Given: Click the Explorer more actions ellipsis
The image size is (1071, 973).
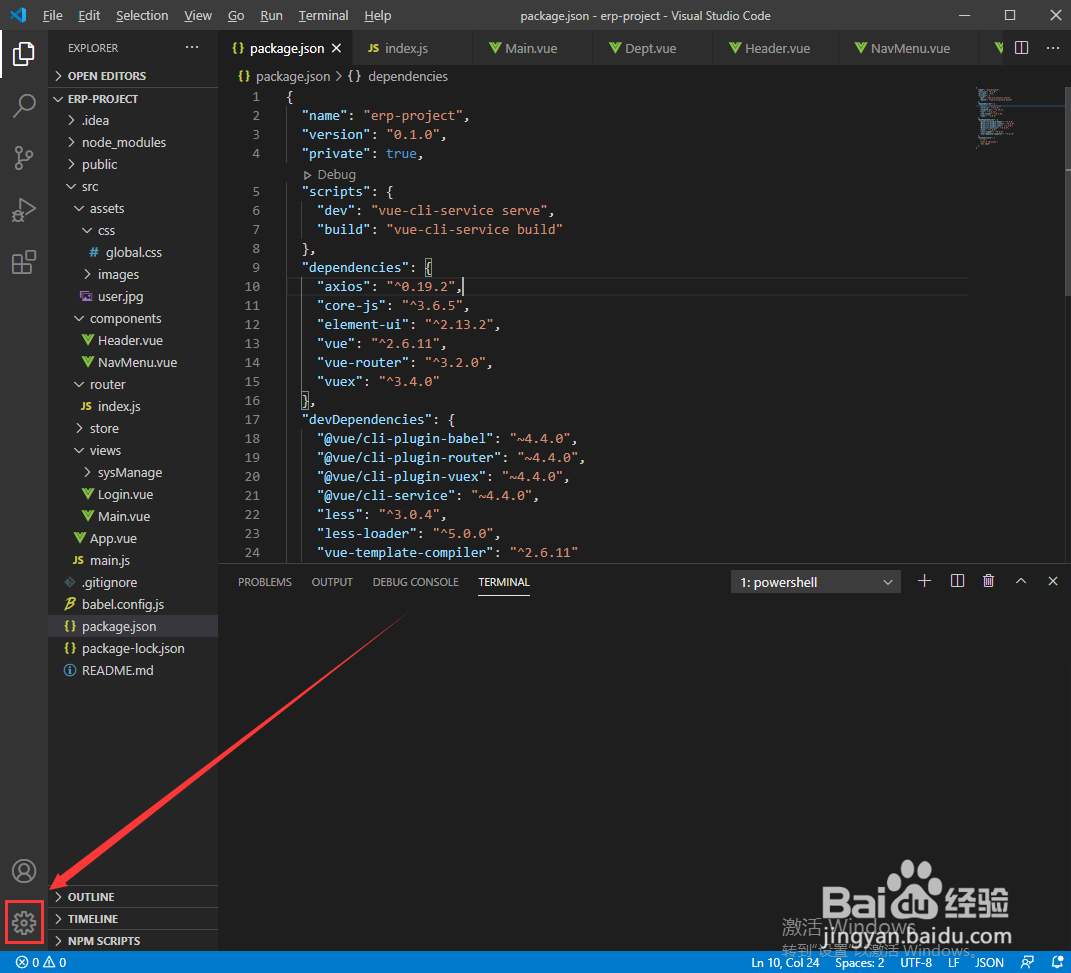Looking at the screenshot, I should (x=192, y=47).
